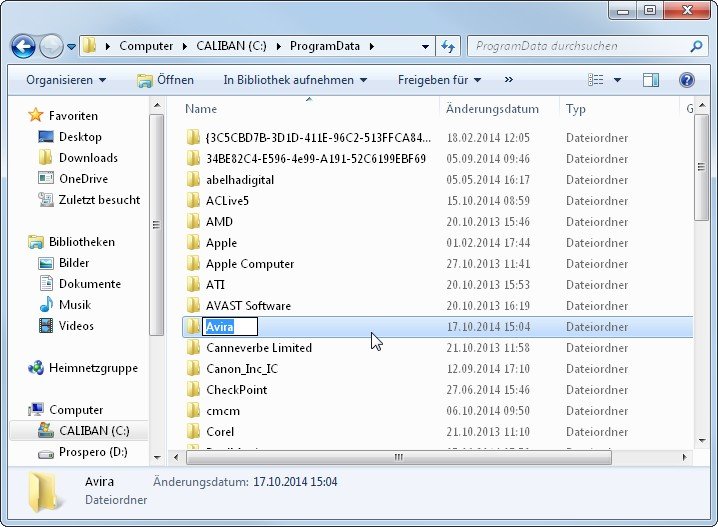
Task: Select the ACLive5 folder icon
Action: 193,201
